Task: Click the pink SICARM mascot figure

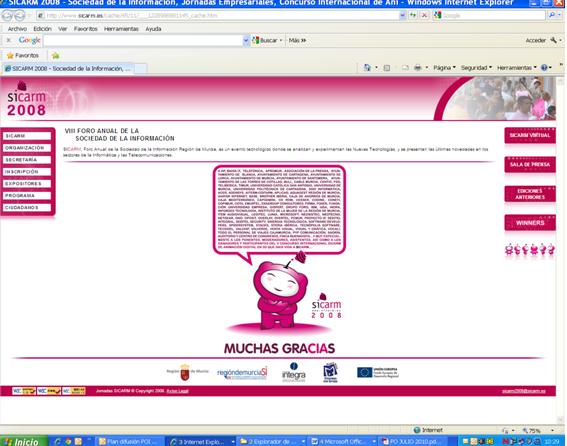Action: click(280, 292)
